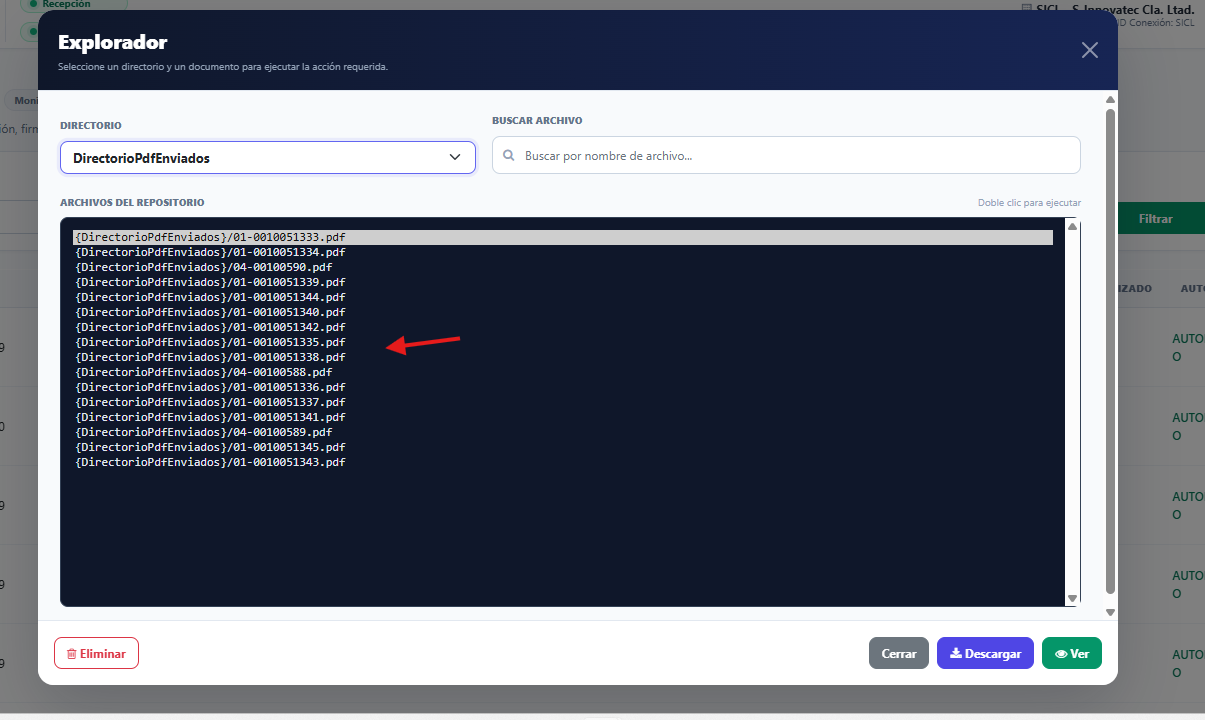Select file 01-0010051334.pdf
The width and height of the screenshot is (1205, 720).
(x=563, y=252)
